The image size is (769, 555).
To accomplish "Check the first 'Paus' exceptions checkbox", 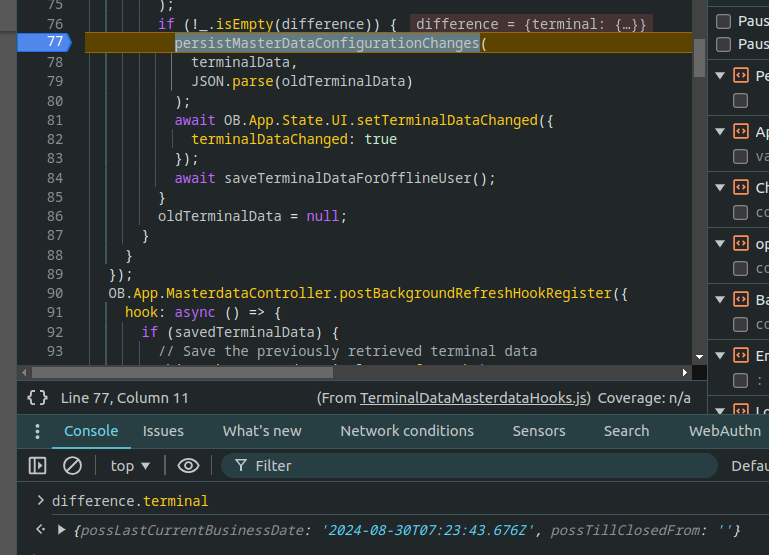I will point(723,21).
